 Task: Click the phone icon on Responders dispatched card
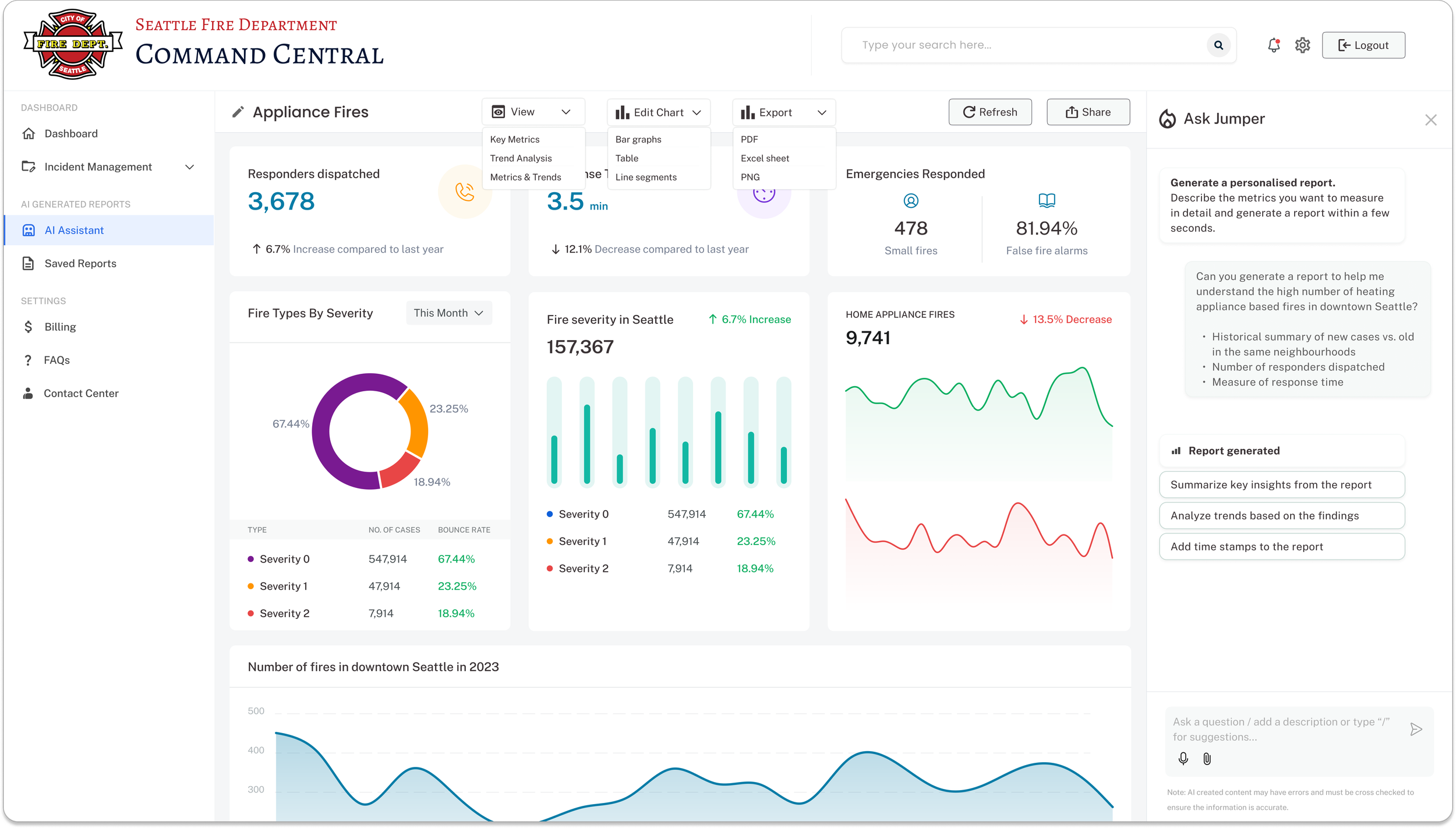click(465, 192)
